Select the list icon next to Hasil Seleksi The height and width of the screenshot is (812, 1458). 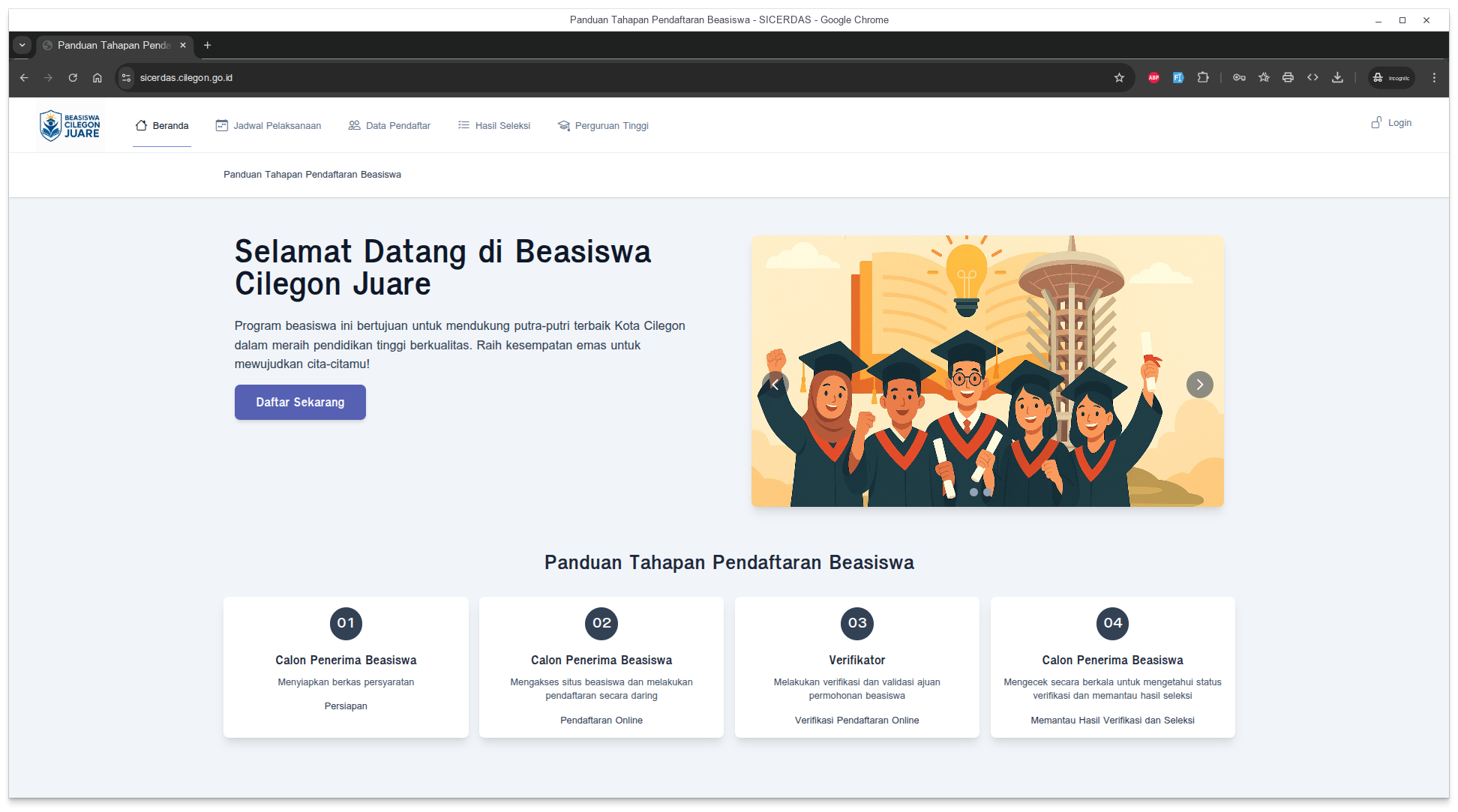[x=463, y=125]
